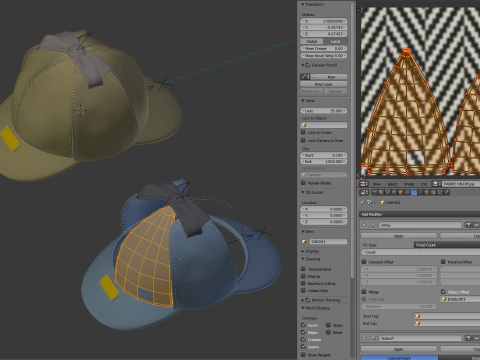Screen dimensions: 480x360
Task: Select the Object properties tab icon
Action: [401, 192]
